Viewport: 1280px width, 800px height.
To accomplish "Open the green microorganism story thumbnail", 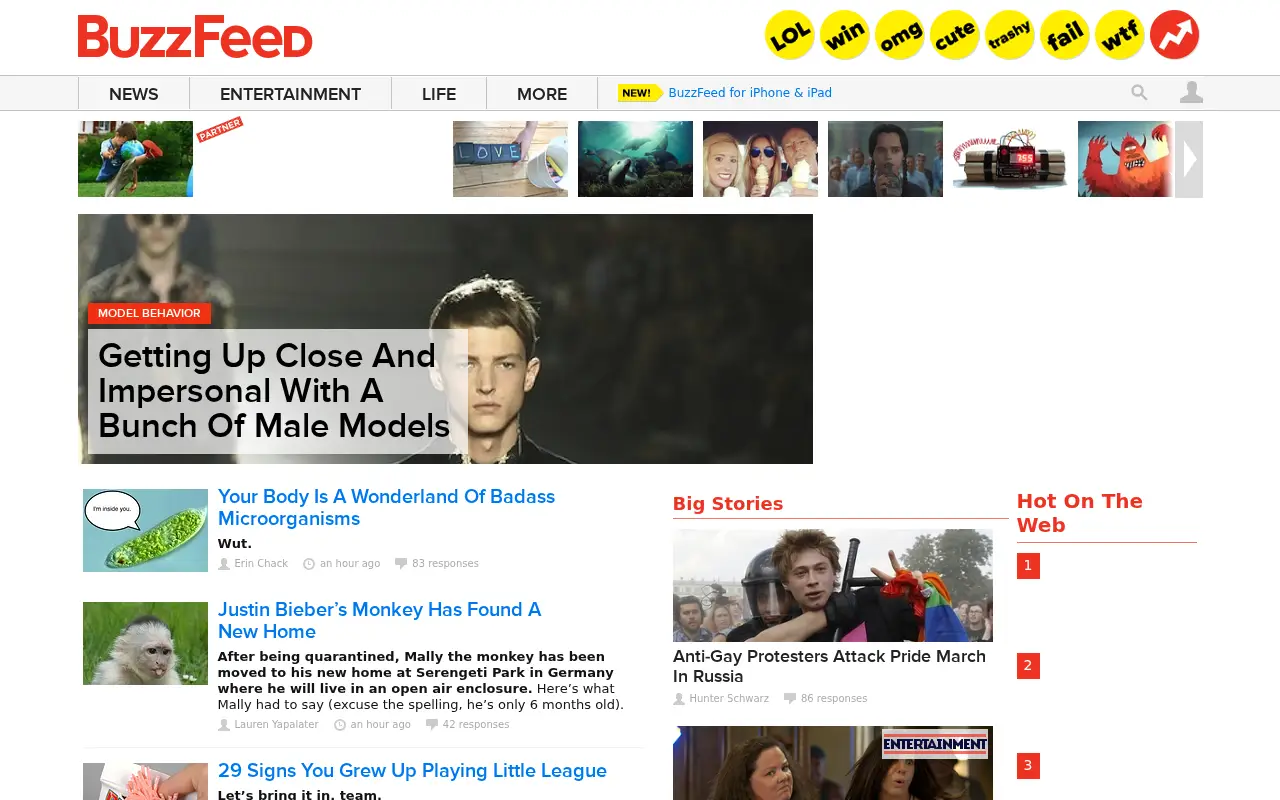I will (145, 530).
